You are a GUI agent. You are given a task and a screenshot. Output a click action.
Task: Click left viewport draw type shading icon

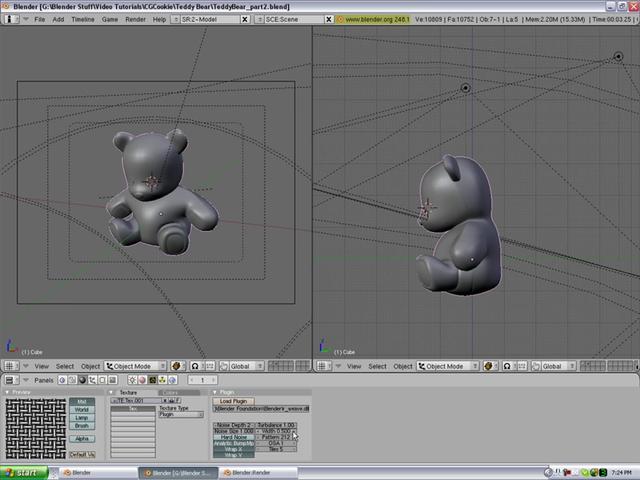point(178,366)
